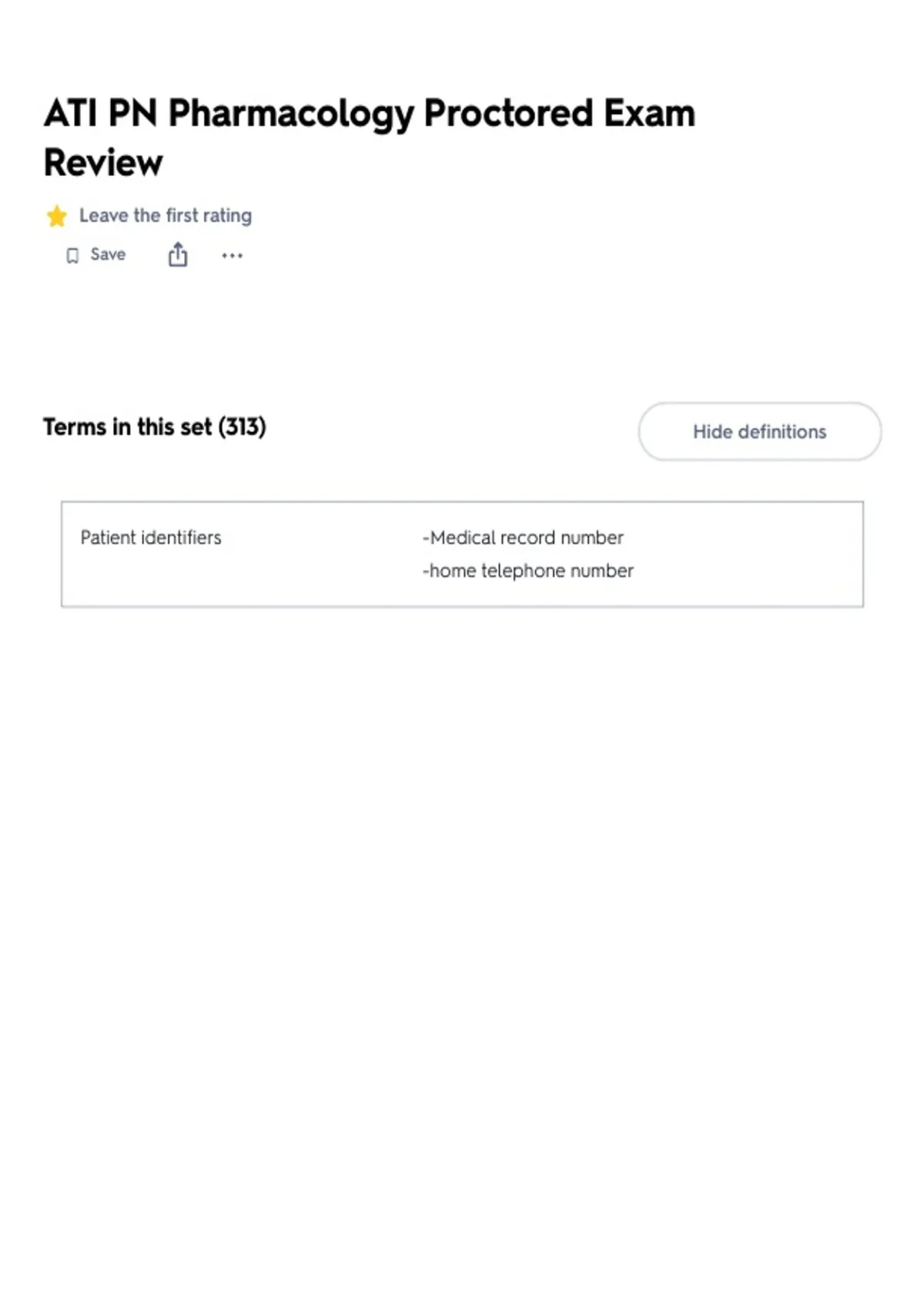Click the word definitions inside the pill button
The height and width of the screenshot is (1309, 924).
tap(782, 431)
